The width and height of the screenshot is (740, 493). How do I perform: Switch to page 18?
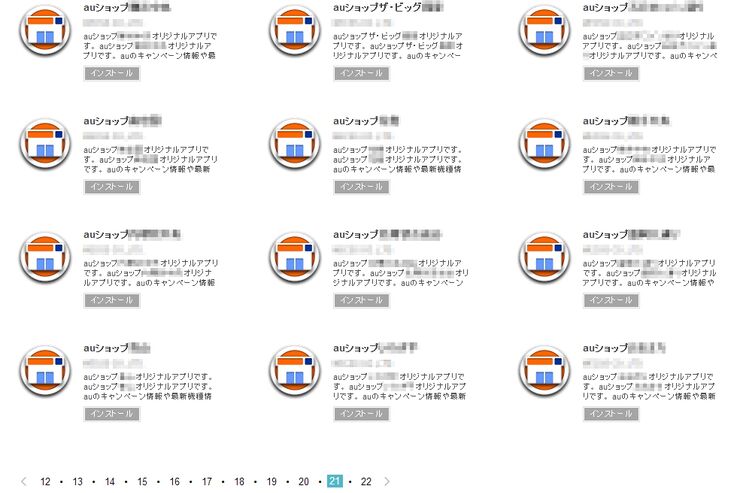(x=239, y=482)
